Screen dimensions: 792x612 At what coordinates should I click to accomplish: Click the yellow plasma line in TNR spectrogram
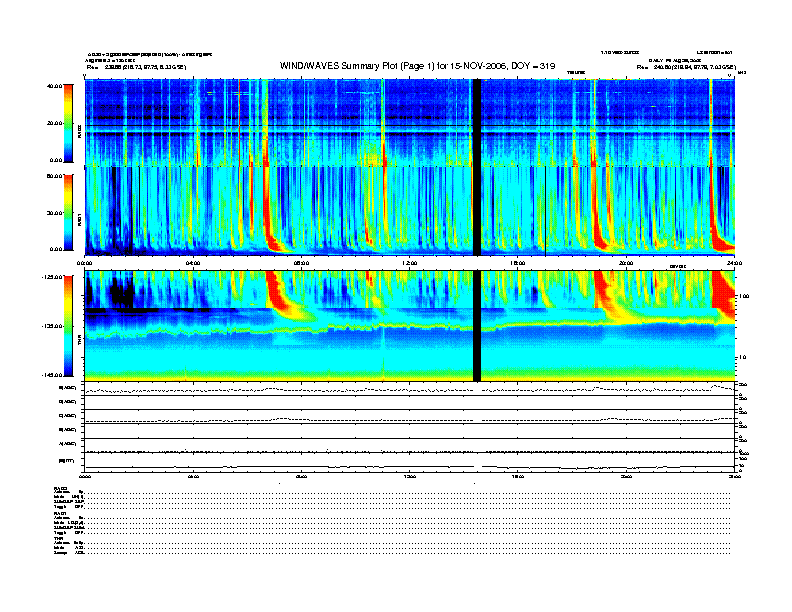tap(409, 327)
